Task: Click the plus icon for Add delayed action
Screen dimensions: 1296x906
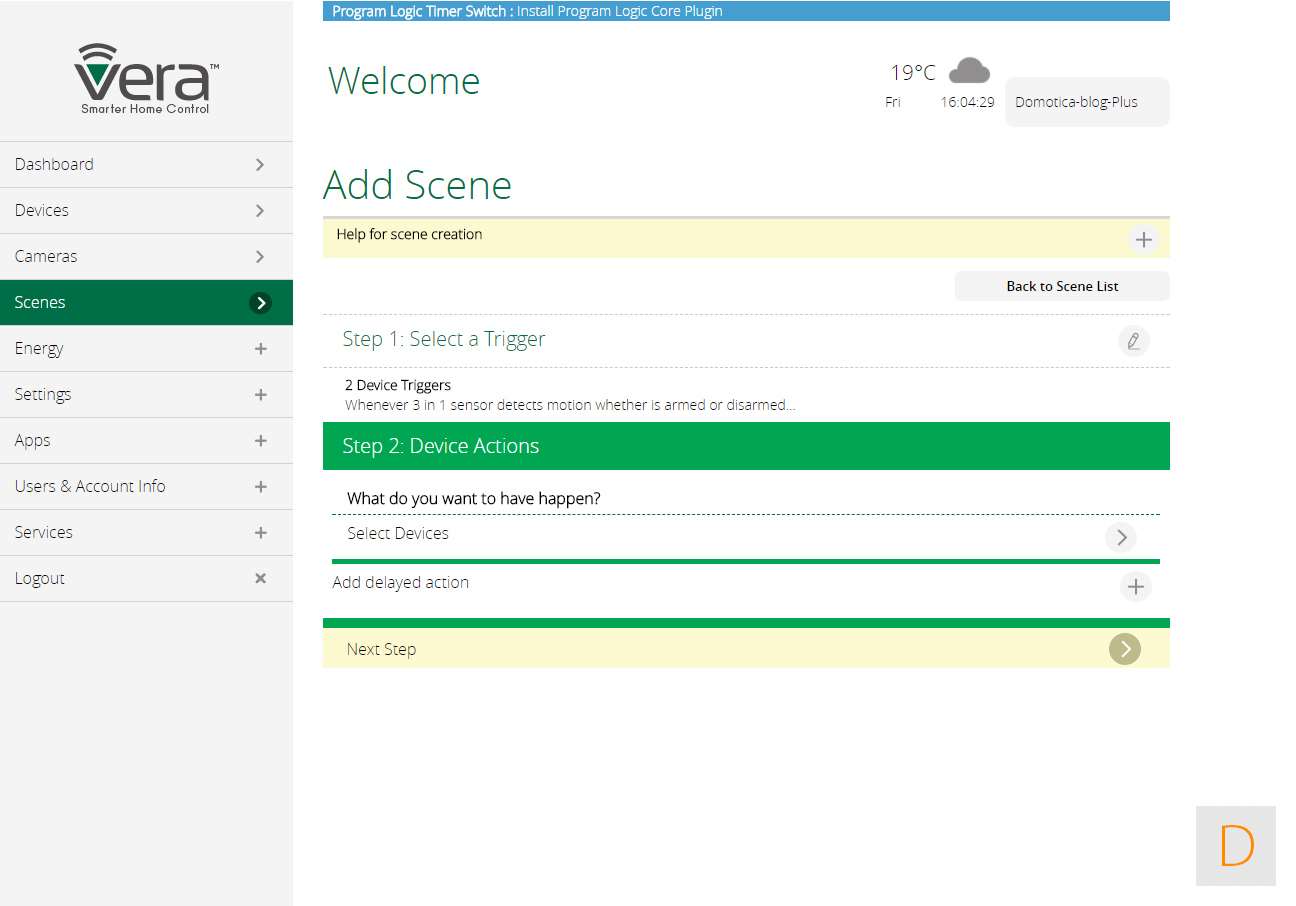Action: 1135,586
